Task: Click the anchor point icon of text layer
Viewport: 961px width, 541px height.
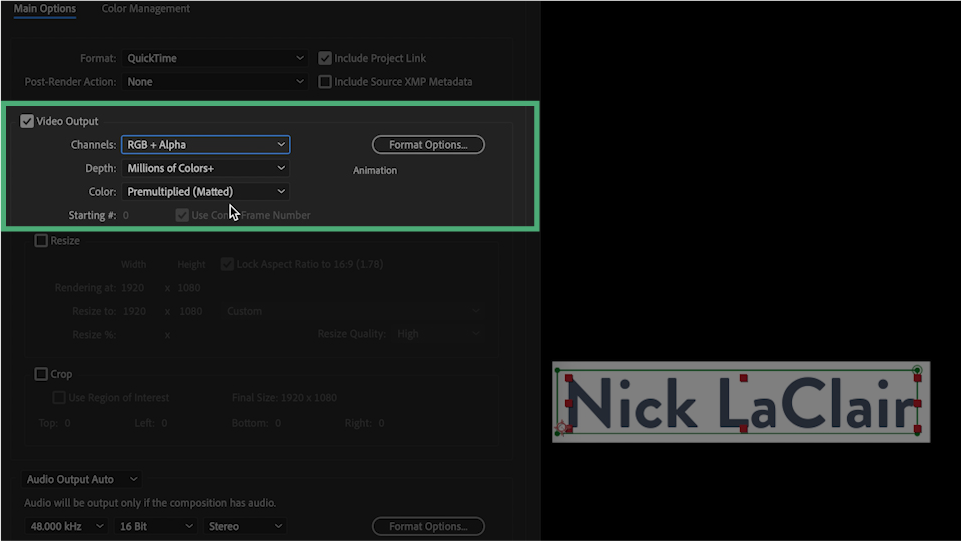Action: [562, 429]
